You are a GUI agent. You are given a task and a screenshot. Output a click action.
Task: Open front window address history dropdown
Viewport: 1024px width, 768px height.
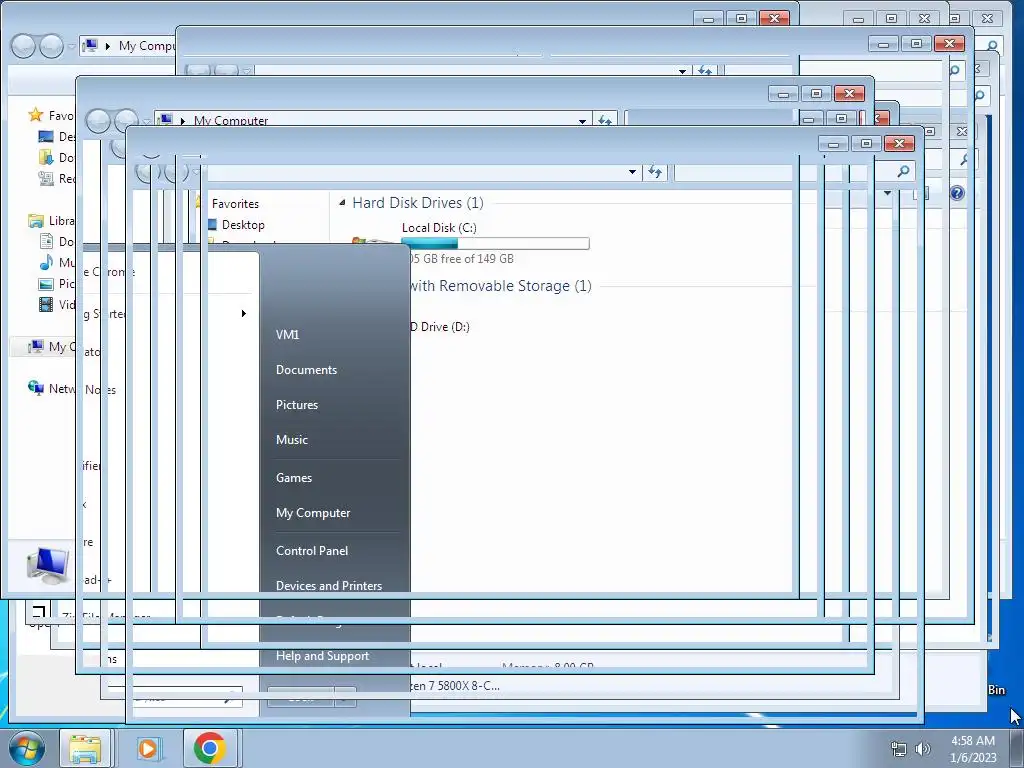[x=632, y=172]
